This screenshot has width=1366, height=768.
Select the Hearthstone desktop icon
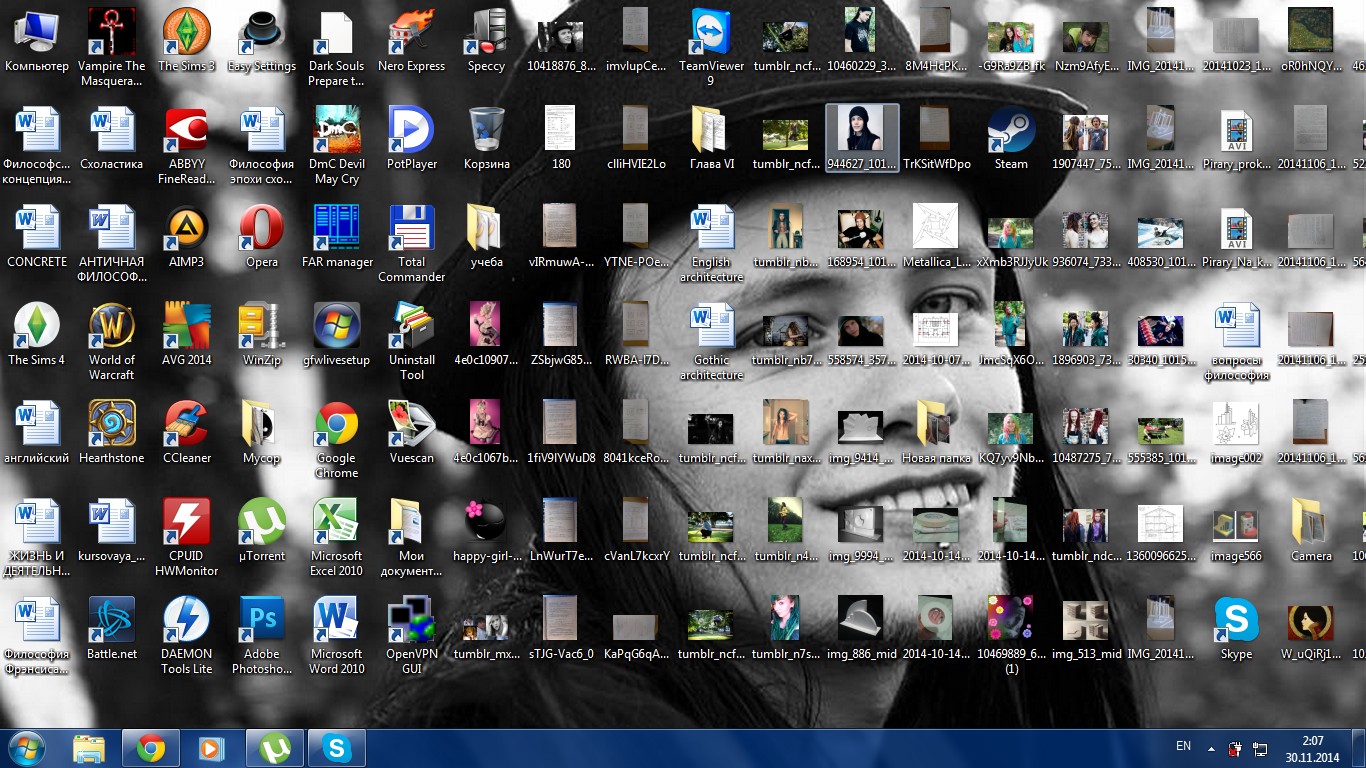[x=112, y=425]
